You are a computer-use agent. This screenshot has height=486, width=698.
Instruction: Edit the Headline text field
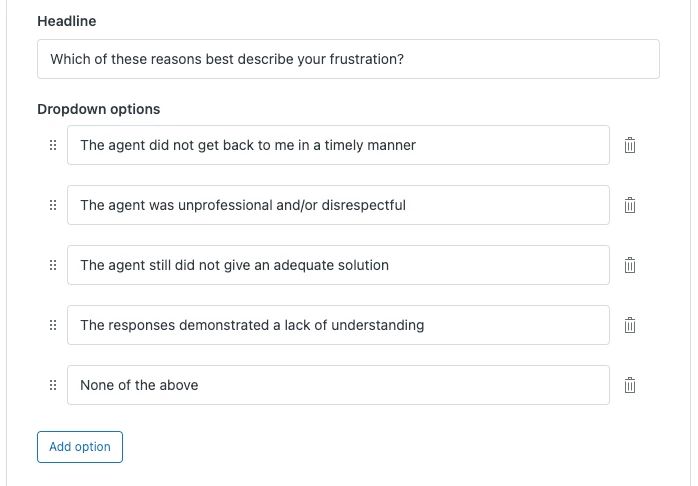[x=348, y=59]
